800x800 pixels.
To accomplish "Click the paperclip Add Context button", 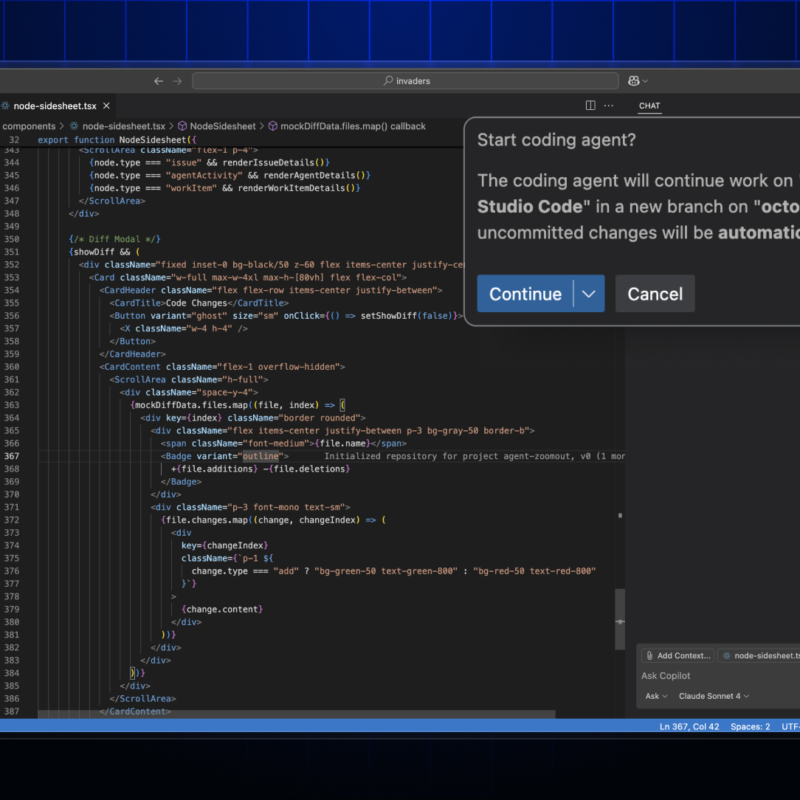I will pyautogui.click(x=678, y=655).
